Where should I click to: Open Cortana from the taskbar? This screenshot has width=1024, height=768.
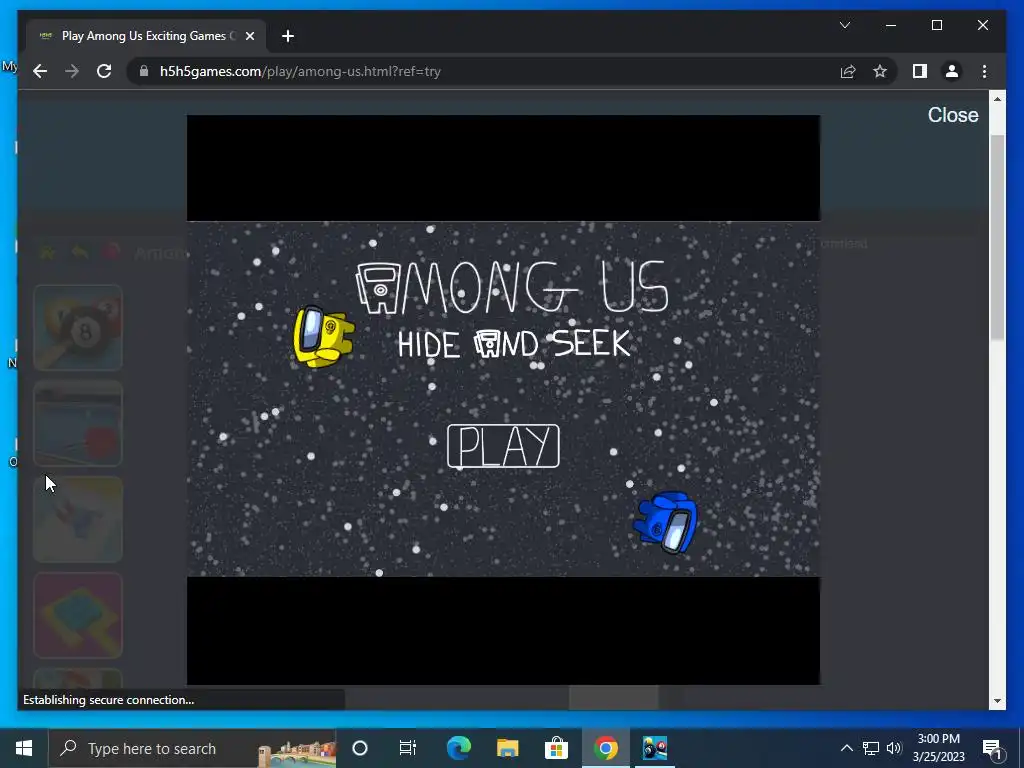click(360, 748)
